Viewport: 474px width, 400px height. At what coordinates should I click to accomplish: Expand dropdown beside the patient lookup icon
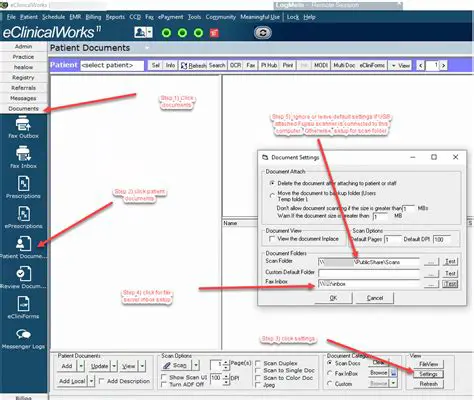[x=150, y=33]
